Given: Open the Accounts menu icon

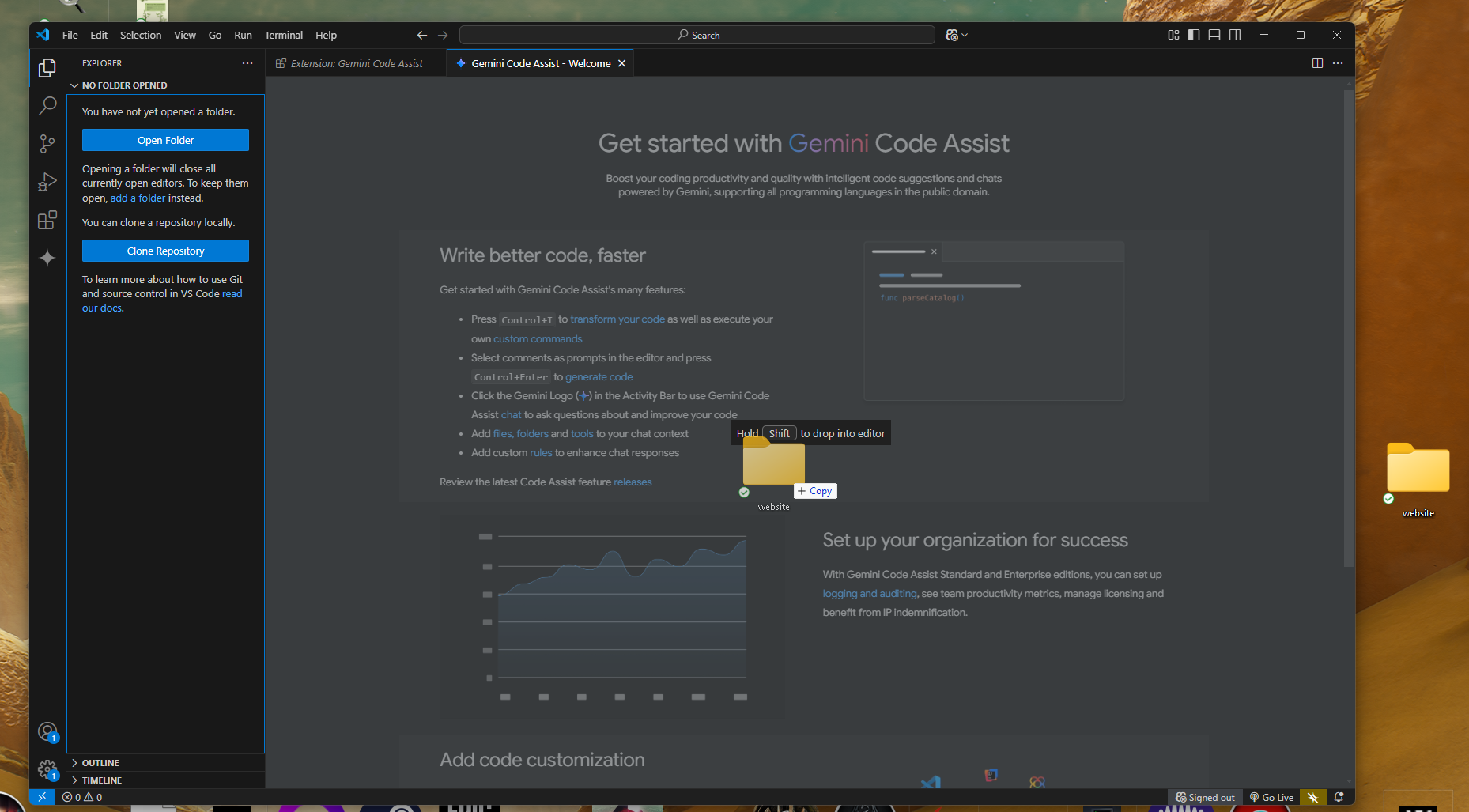Looking at the screenshot, I should 47,731.
